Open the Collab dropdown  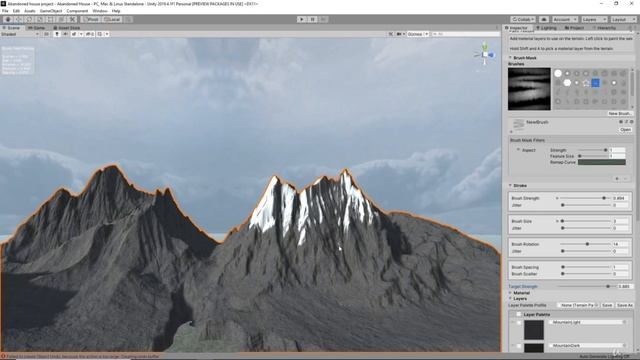(x=523, y=19)
